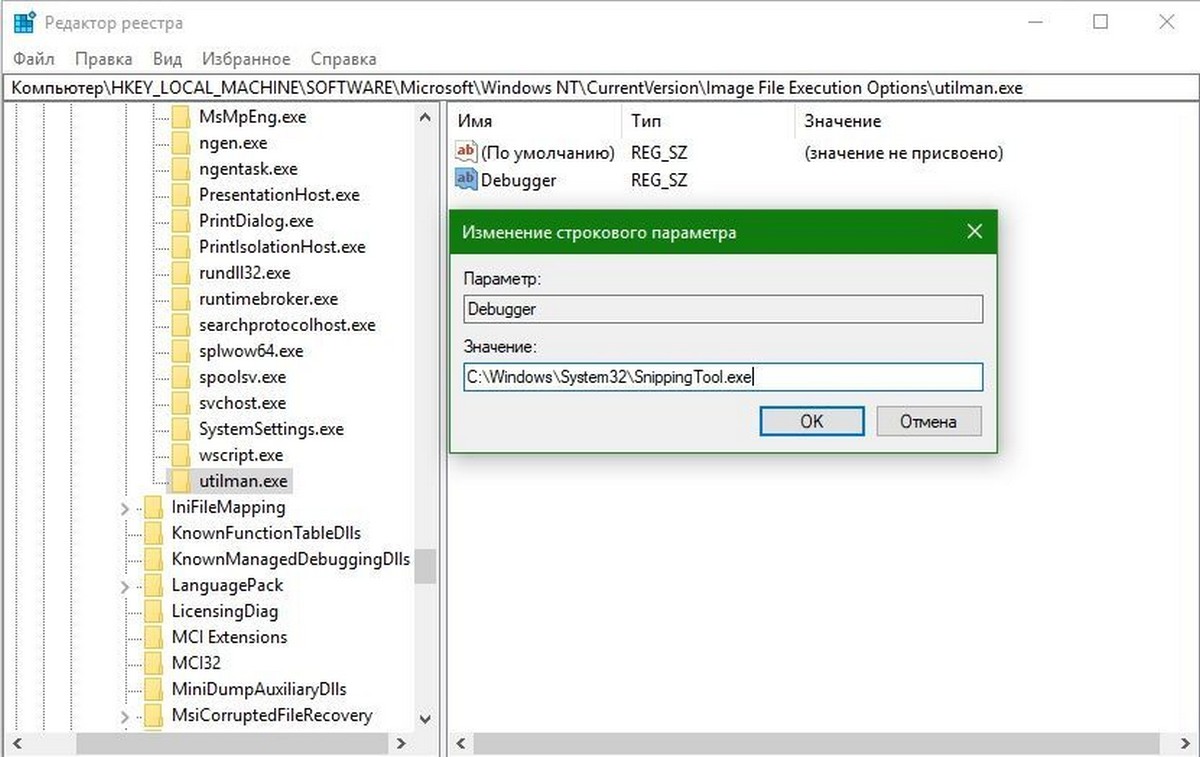Expand the IniFileMapping tree node

125,508
